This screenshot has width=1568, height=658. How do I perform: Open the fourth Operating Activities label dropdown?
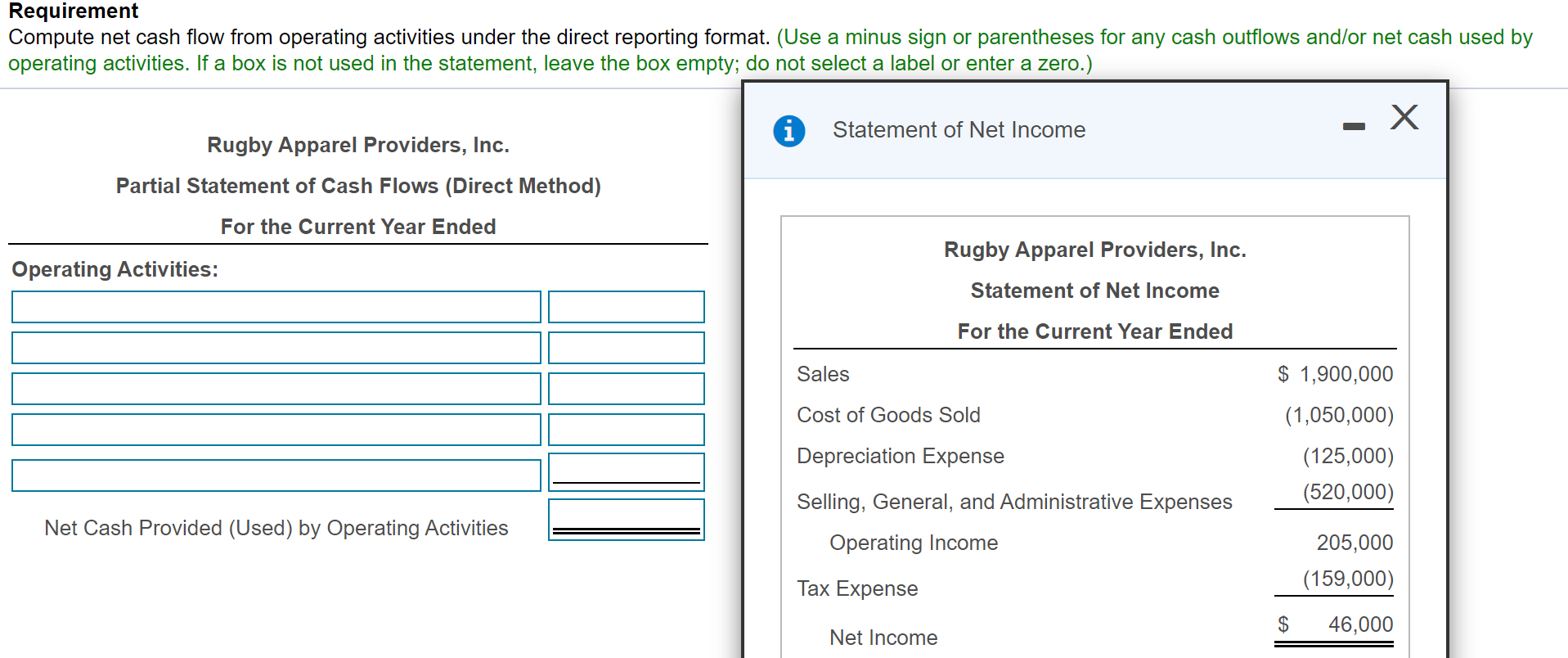click(276, 429)
